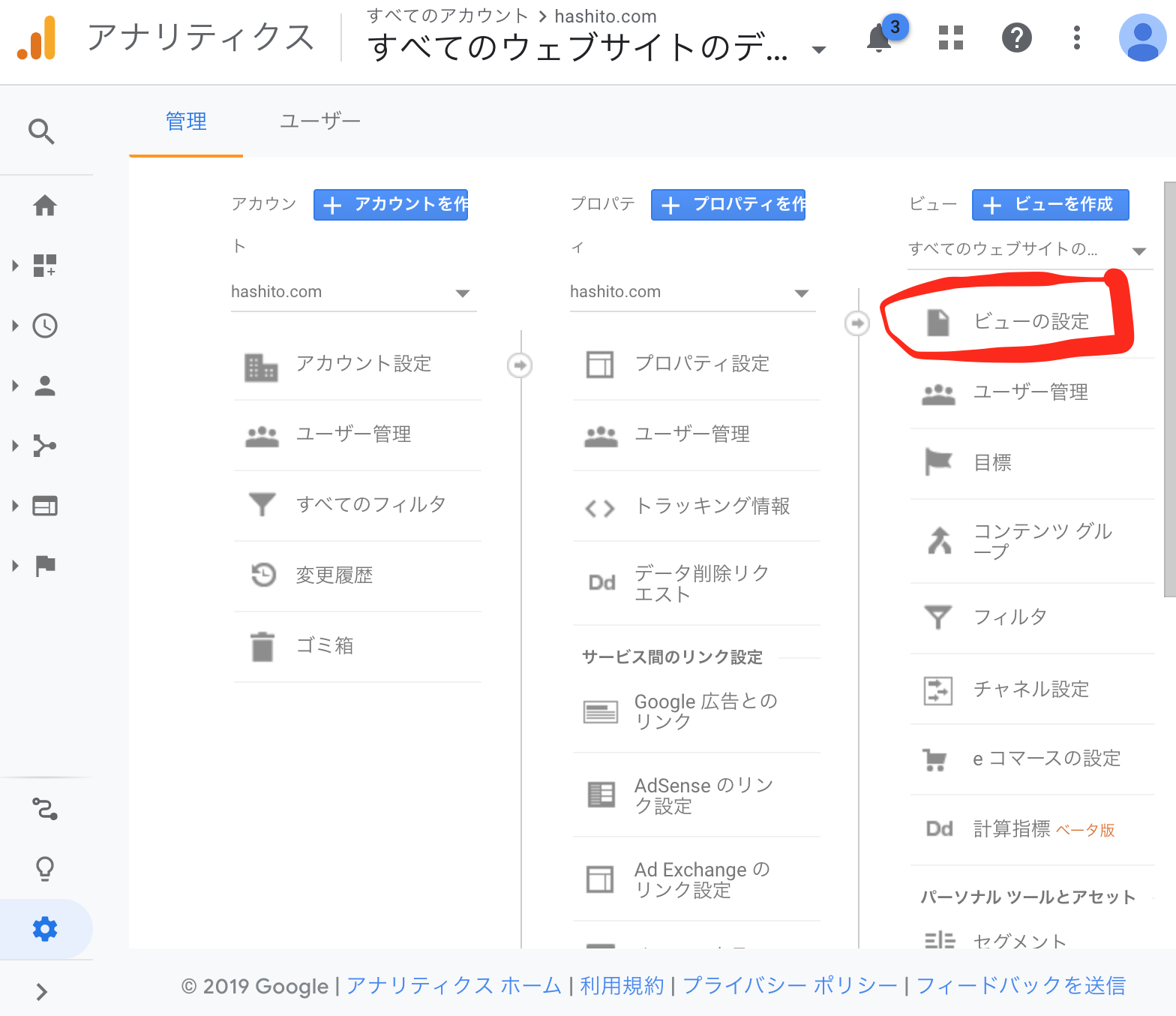Open the Google apps grid icon
1176x1016 pixels.
coord(950,38)
